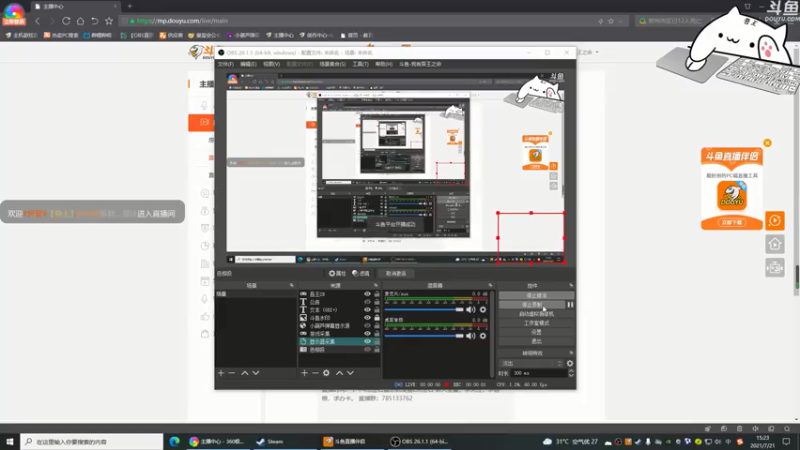Open source properties (属性) in the OBS toolbar
The image size is (800, 450).
click(x=337, y=273)
